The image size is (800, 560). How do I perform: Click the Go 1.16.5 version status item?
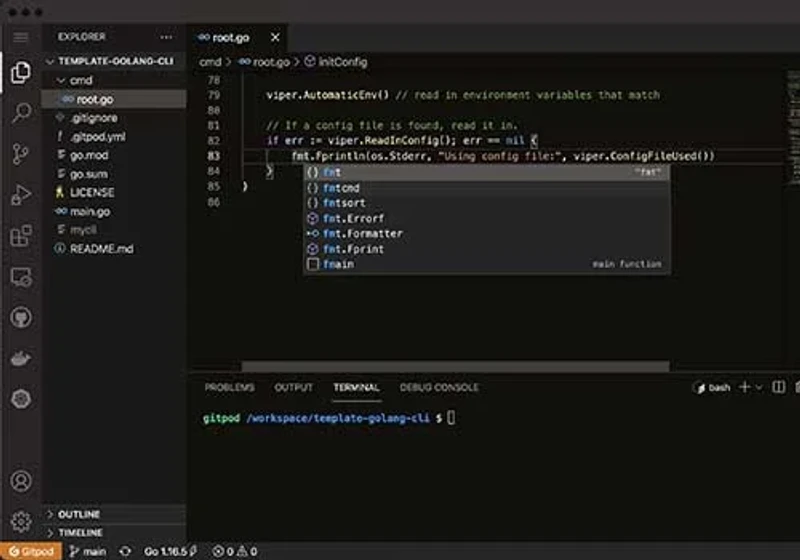[x=170, y=551]
